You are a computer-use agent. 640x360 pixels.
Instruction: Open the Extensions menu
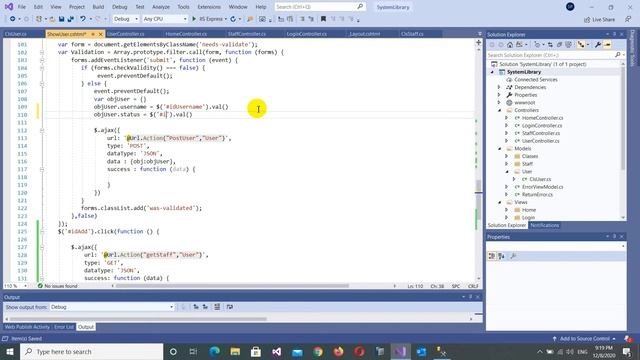point(209,7)
